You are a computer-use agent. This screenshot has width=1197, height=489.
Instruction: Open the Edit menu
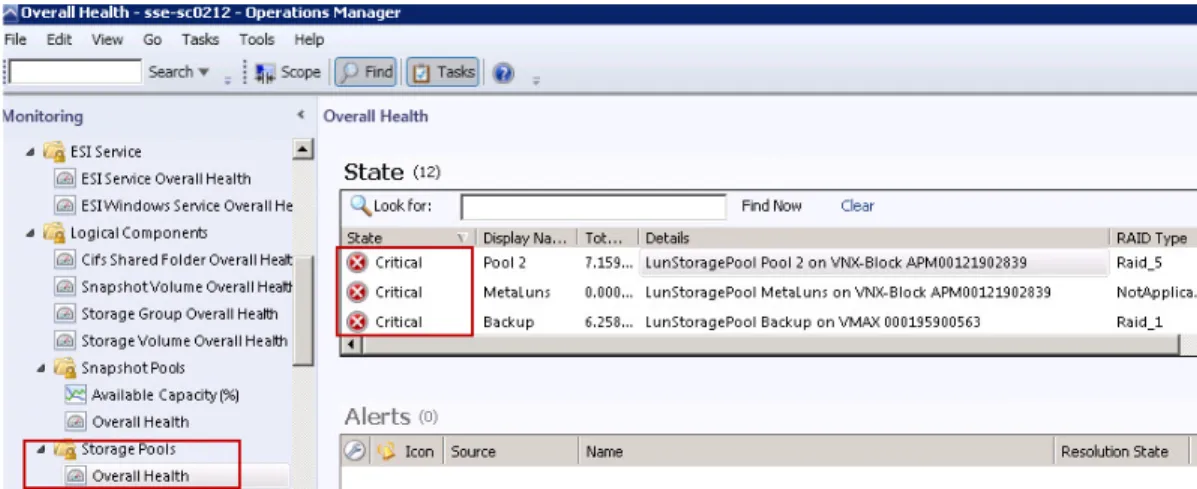59,40
